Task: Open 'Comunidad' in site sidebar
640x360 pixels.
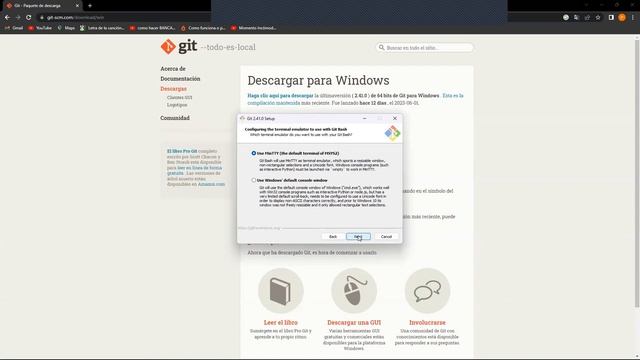Action: point(175,118)
